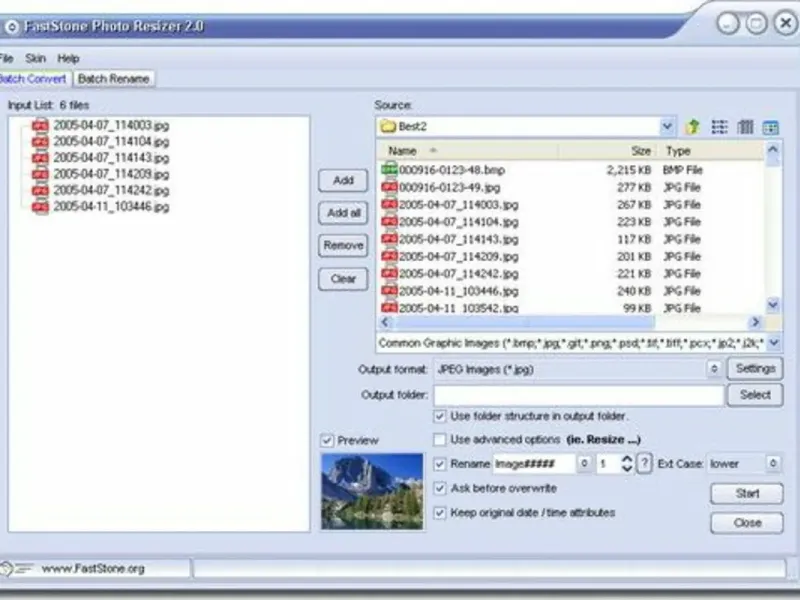This screenshot has height=600, width=800.
Task: Select 2005-04-07_114242.jpg in source list
Action: (x=458, y=273)
